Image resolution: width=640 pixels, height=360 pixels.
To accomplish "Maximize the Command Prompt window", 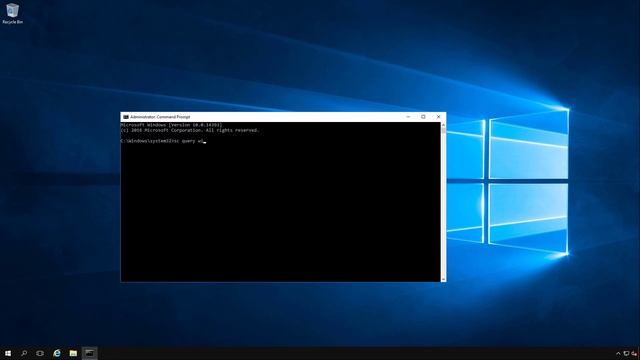I will point(423,117).
